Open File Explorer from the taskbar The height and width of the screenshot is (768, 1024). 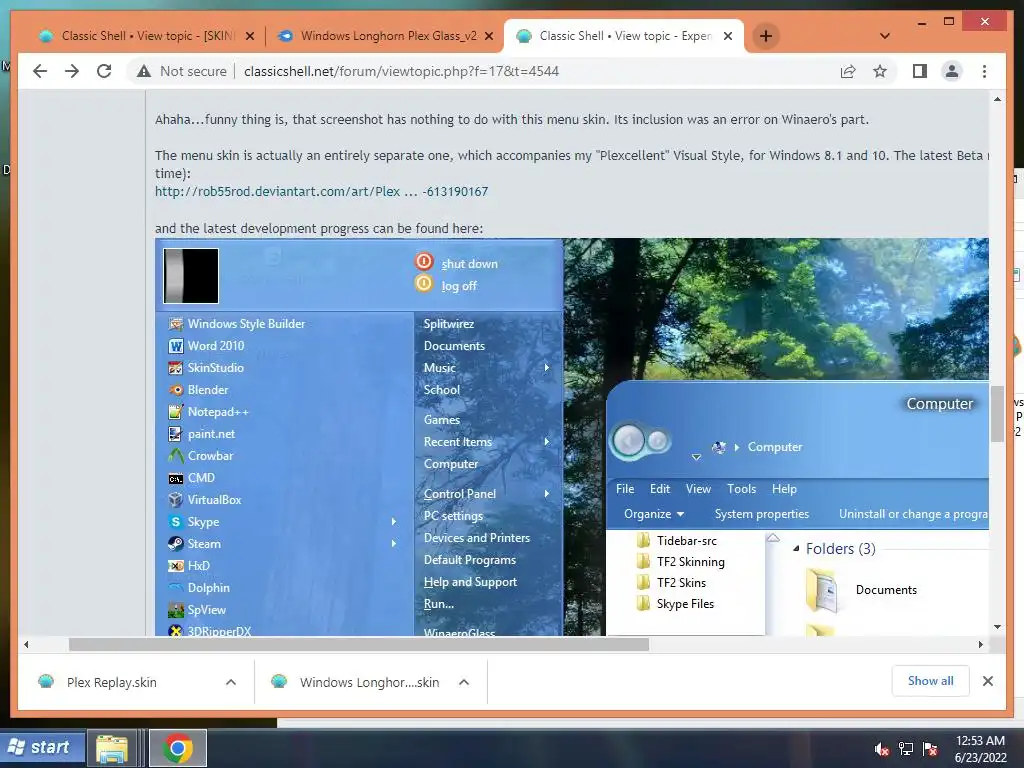(x=112, y=748)
